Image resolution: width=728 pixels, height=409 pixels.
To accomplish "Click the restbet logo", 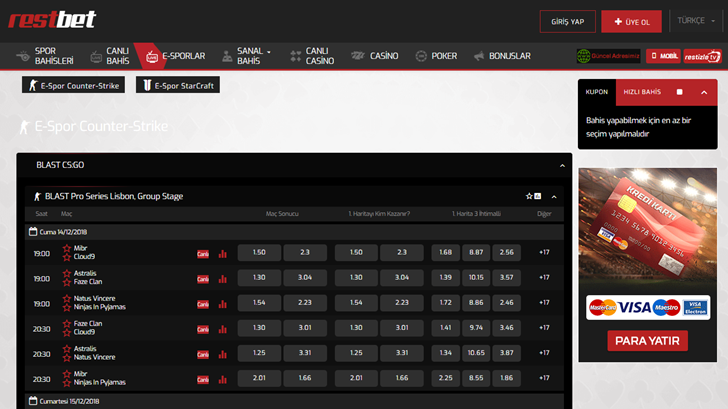I will coord(52,19).
